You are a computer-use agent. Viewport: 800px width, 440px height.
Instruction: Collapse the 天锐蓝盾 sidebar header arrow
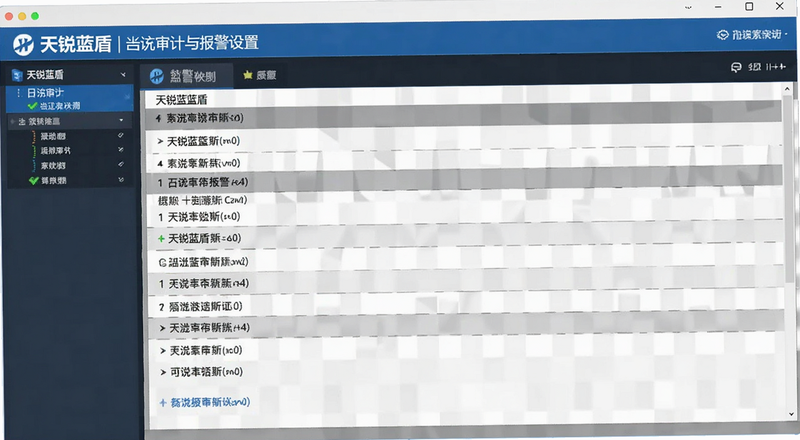(x=123, y=75)
